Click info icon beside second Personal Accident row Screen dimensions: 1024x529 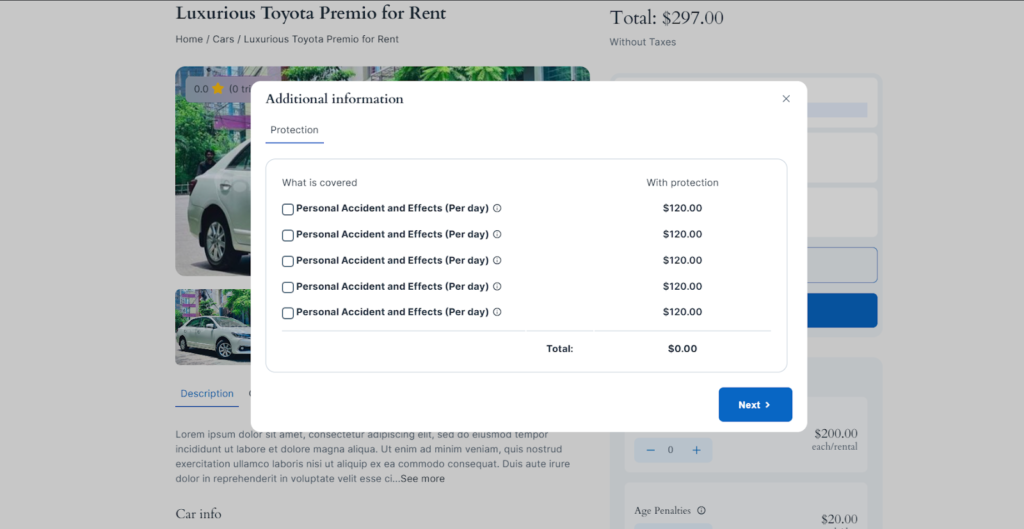point(497,234)
